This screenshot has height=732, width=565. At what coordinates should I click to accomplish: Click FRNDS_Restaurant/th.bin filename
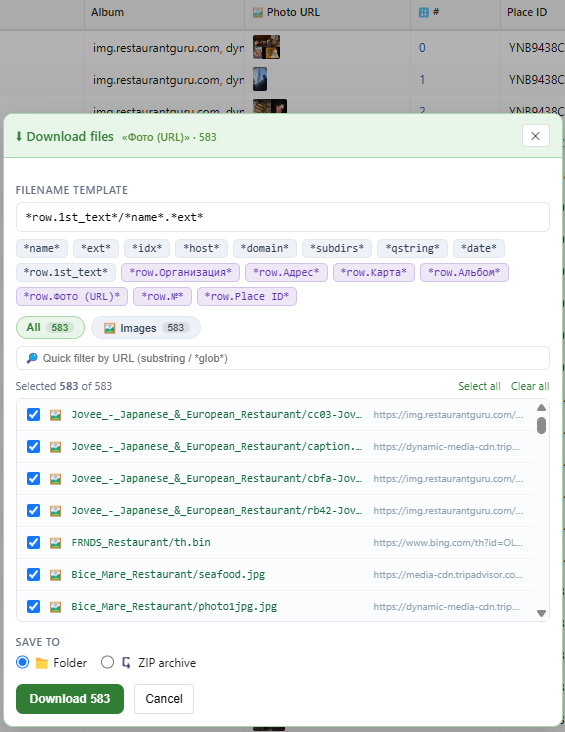141,542
